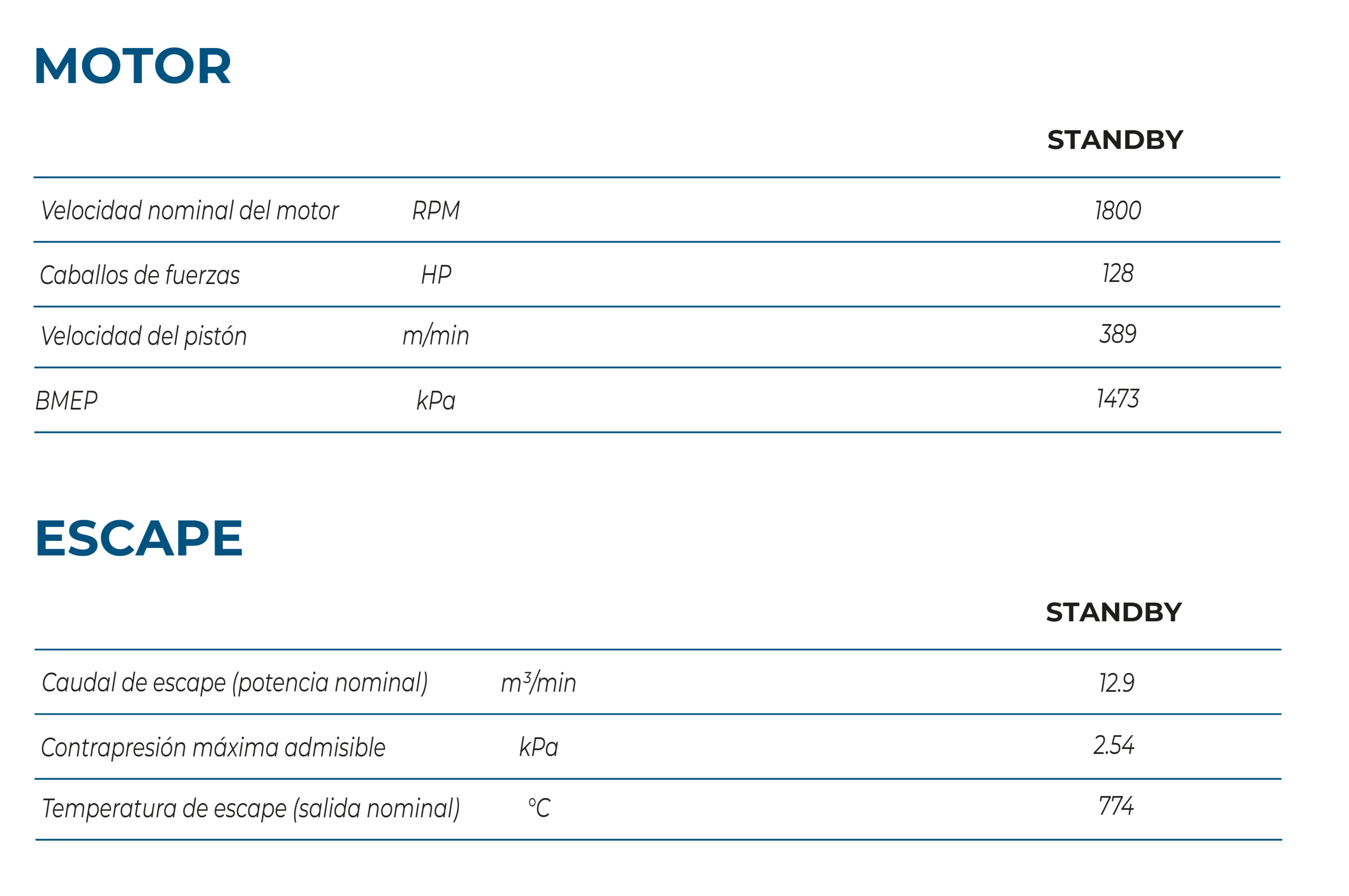Click the m/min unit text
The image size is (1349, 896).
tap(435, 336)
